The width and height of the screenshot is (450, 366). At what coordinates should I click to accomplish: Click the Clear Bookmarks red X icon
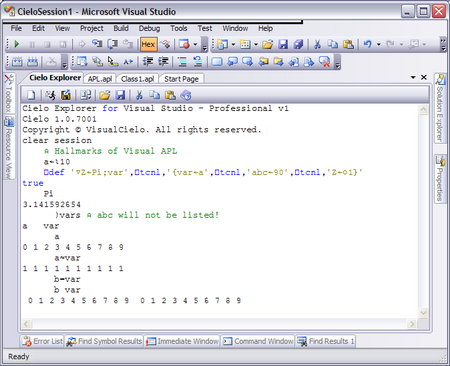pos(324,61)
